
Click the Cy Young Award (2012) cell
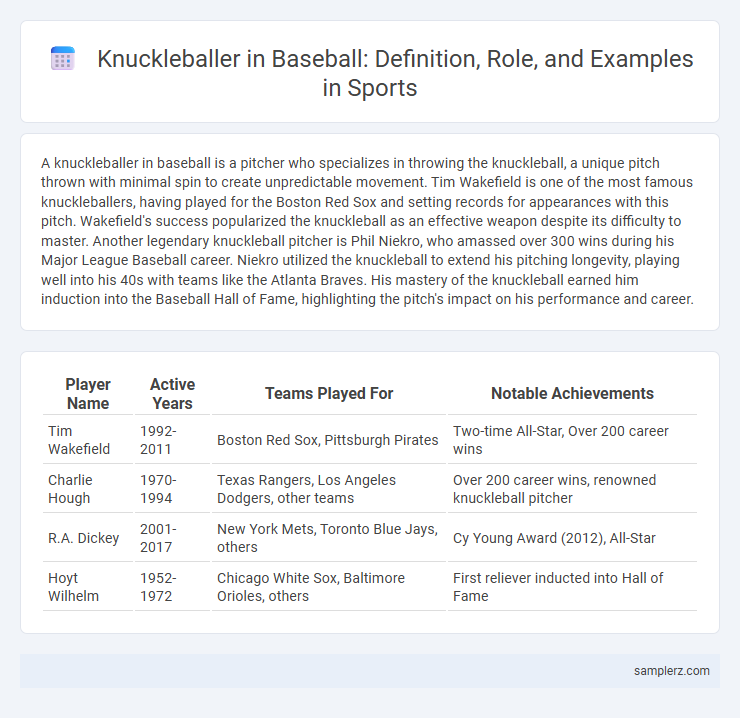coord(572,538)
